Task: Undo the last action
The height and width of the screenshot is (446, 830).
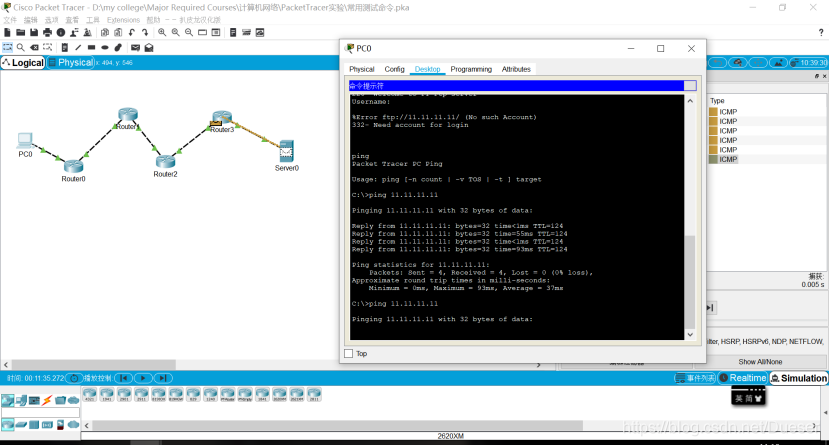Action: click(x=132, y=33)
